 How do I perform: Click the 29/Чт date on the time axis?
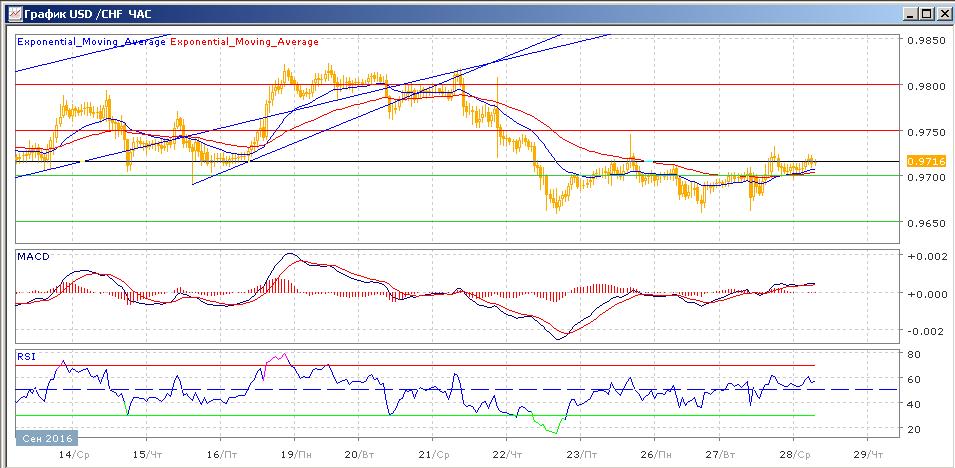click(866, 453)
